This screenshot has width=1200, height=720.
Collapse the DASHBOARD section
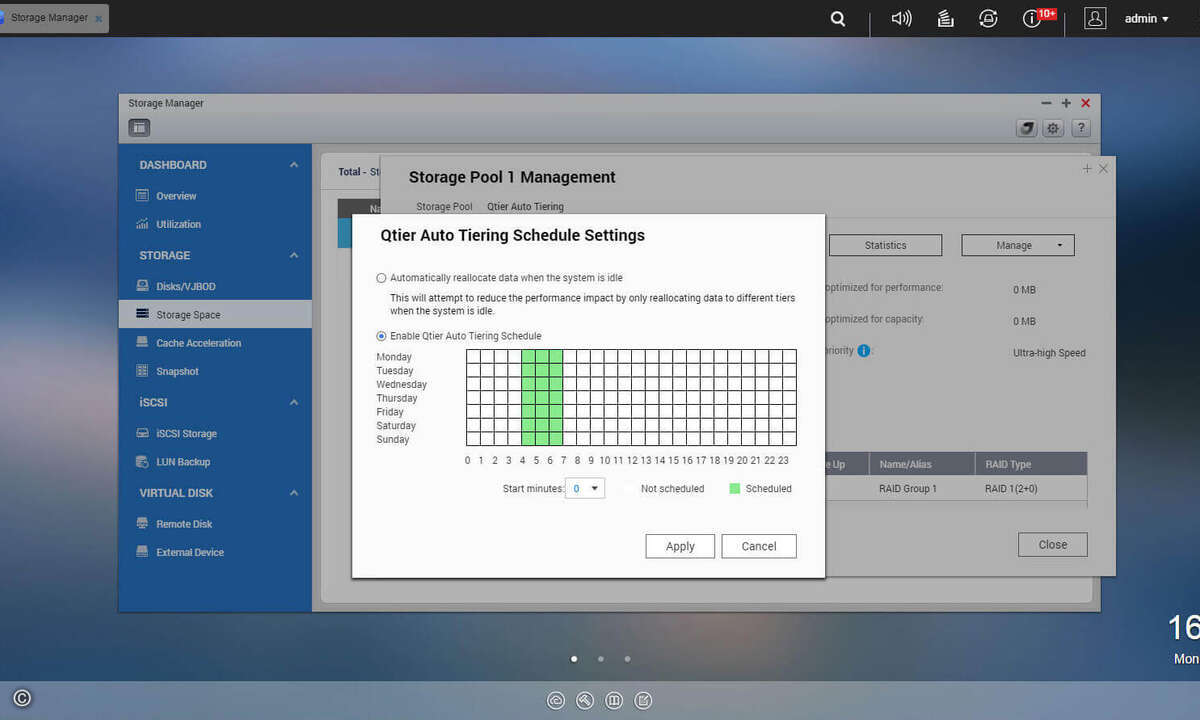coord(294,165)
